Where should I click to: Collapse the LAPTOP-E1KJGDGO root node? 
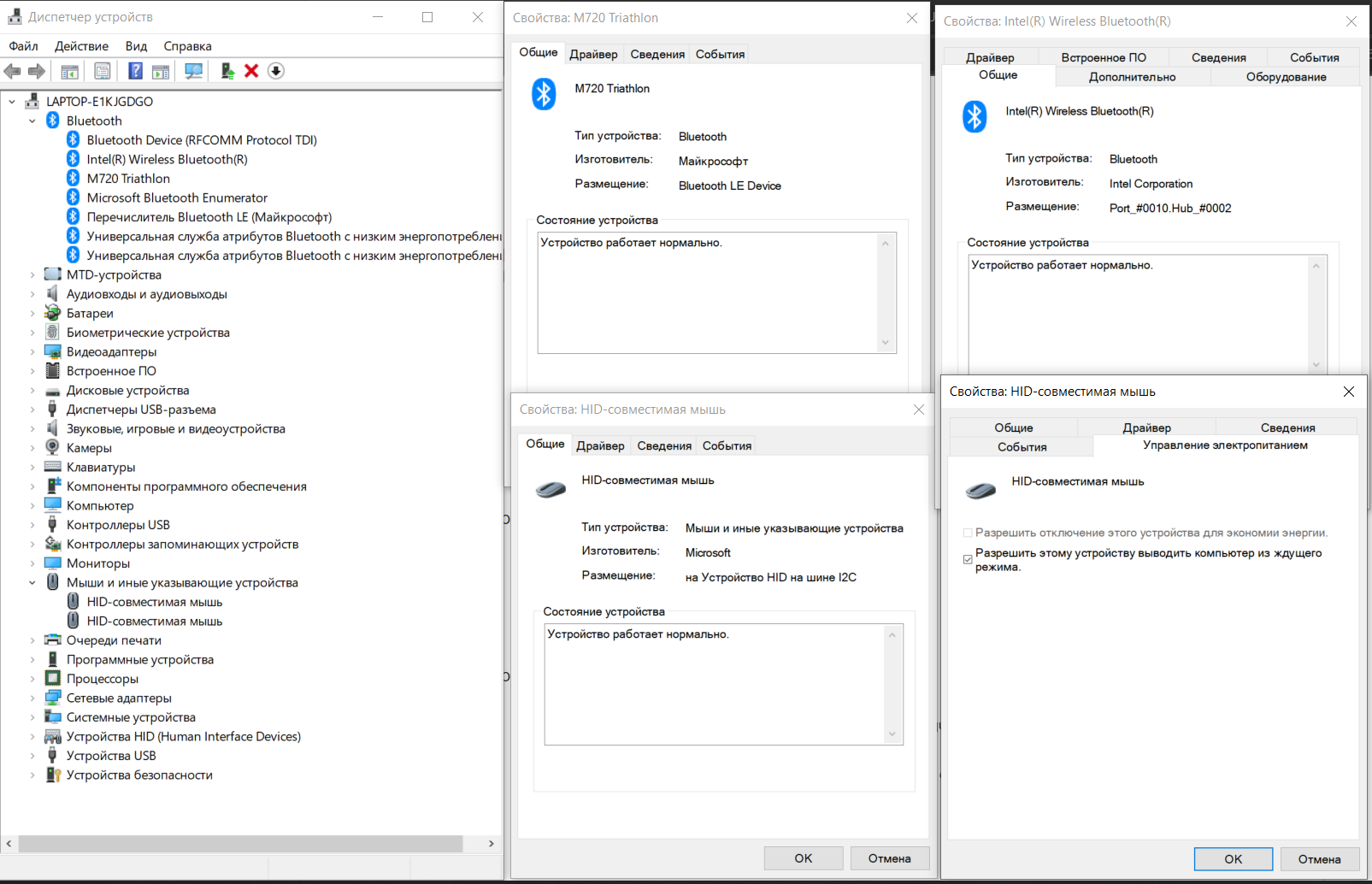pyautogui.click(x=12, y=102)
